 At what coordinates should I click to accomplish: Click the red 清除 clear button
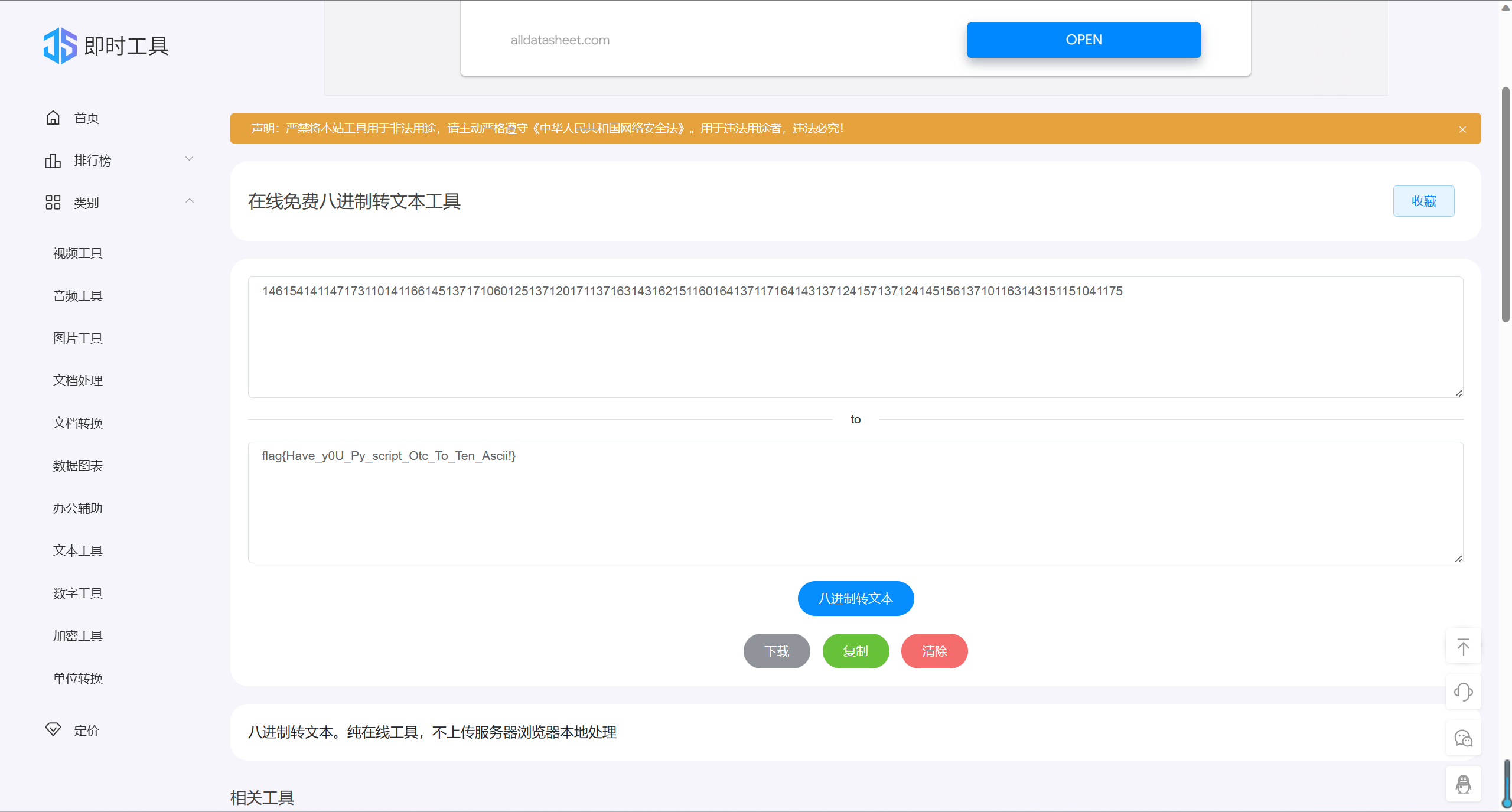click(x=934, y=651)
